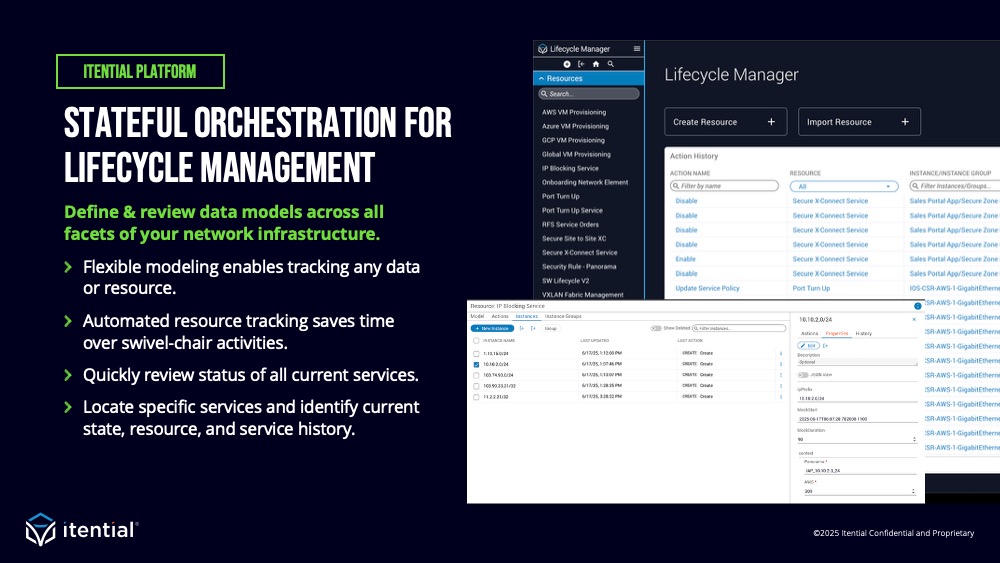Image resolution: width=1000 pixels, height=563 pixels.
Task: Select GCP VM Provisioning in the resource list
Action: tap(573, 140)
